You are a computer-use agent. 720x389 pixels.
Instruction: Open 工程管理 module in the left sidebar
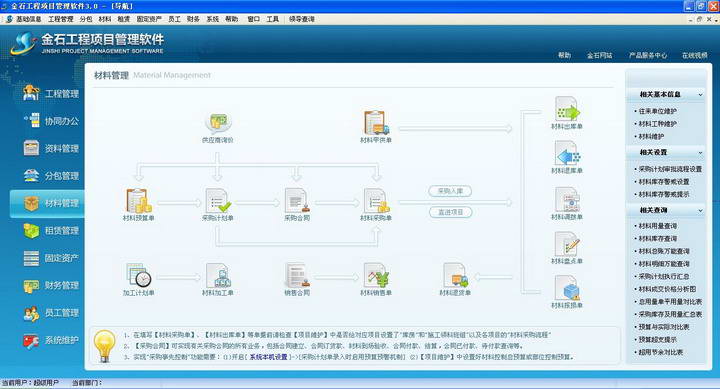pyautogui.click(x=51, y=94)
